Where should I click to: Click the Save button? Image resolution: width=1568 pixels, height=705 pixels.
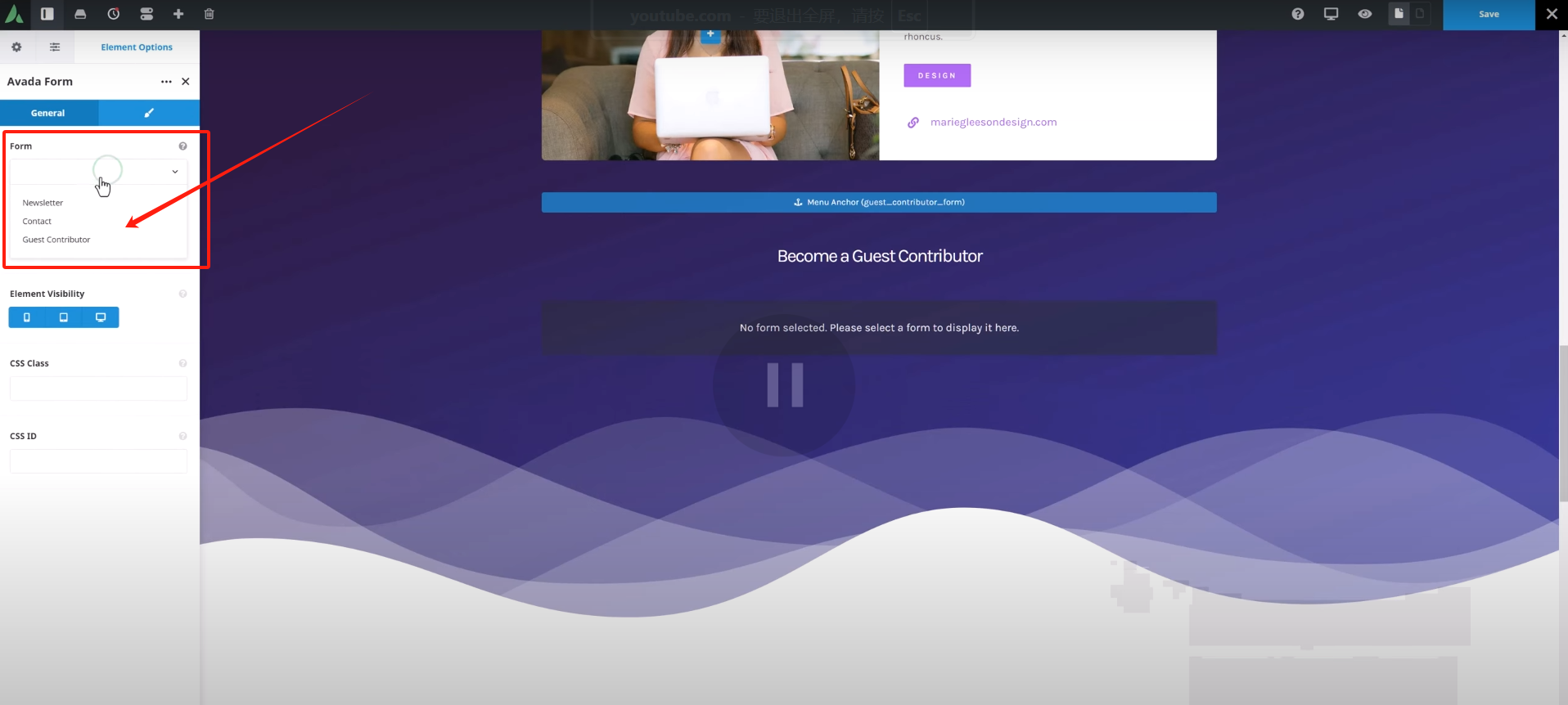[1489, 14]
